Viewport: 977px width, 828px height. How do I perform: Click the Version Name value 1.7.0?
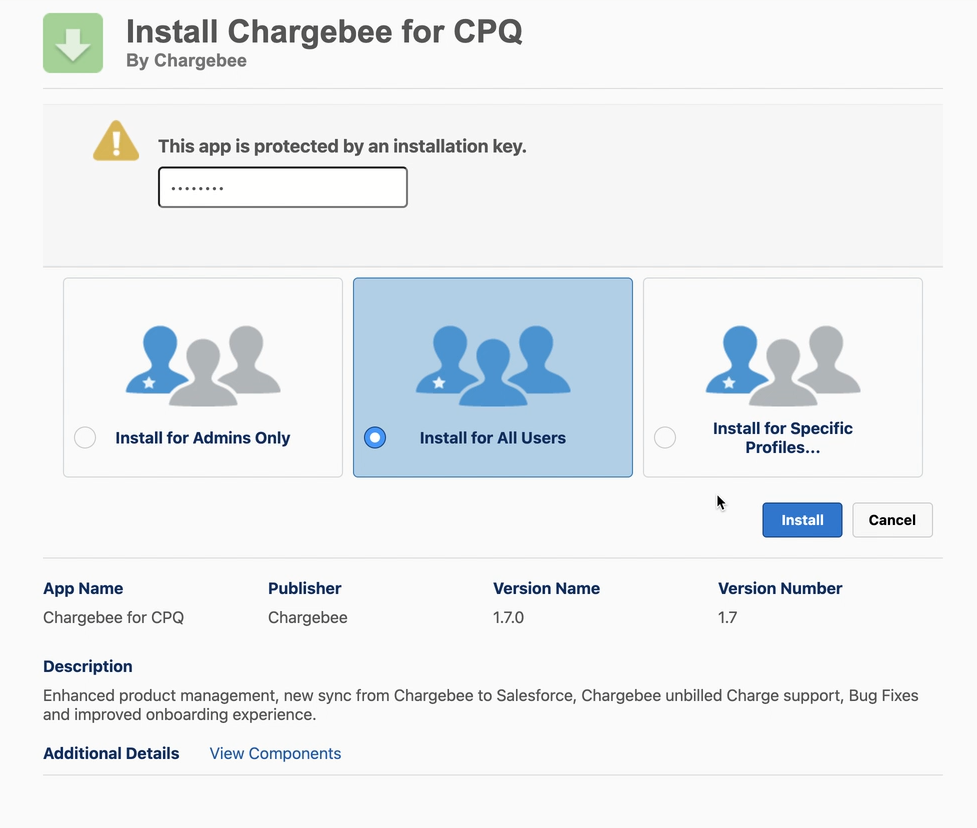point(508,618)
